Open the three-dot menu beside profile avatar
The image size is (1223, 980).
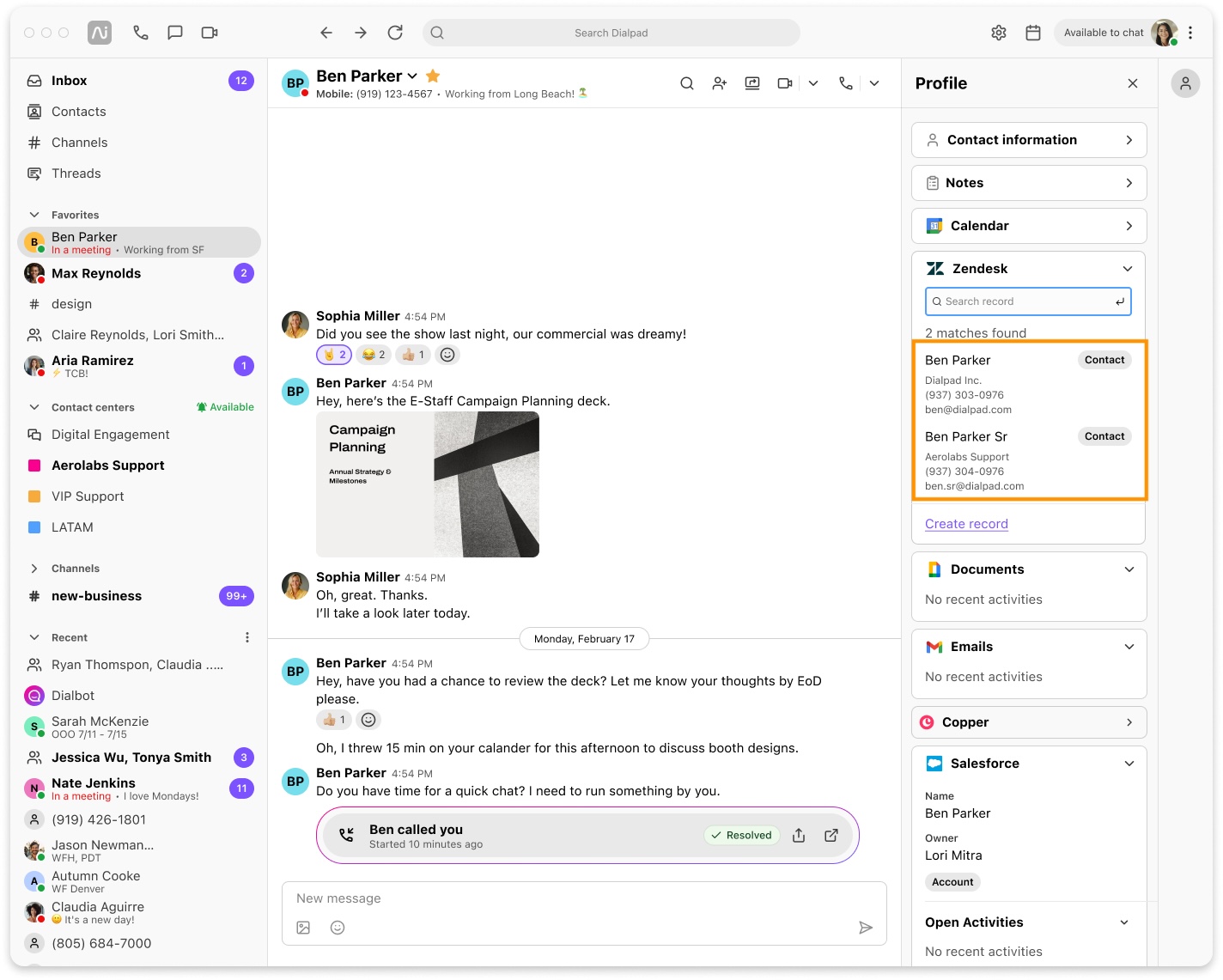click(x=1190, y=33)
